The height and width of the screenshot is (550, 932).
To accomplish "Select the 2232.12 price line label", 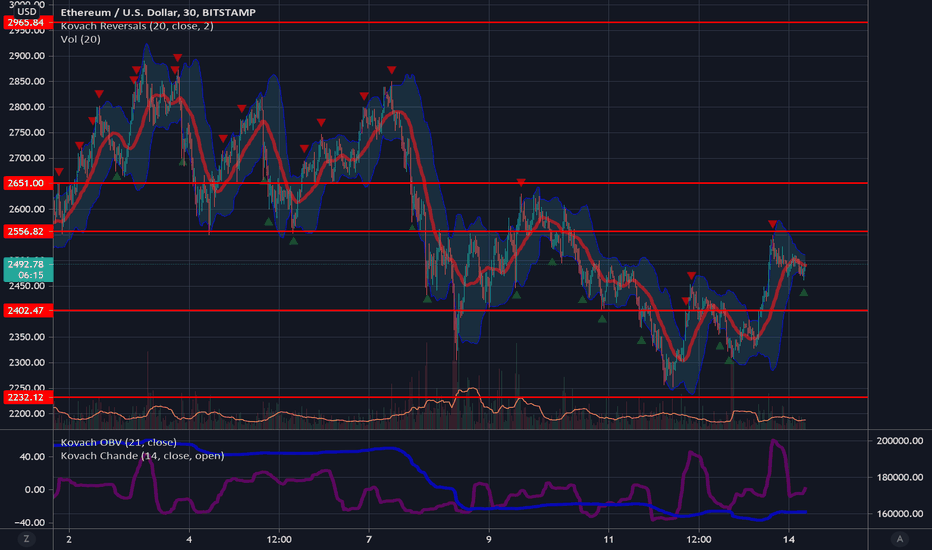I will coord(27,397).
